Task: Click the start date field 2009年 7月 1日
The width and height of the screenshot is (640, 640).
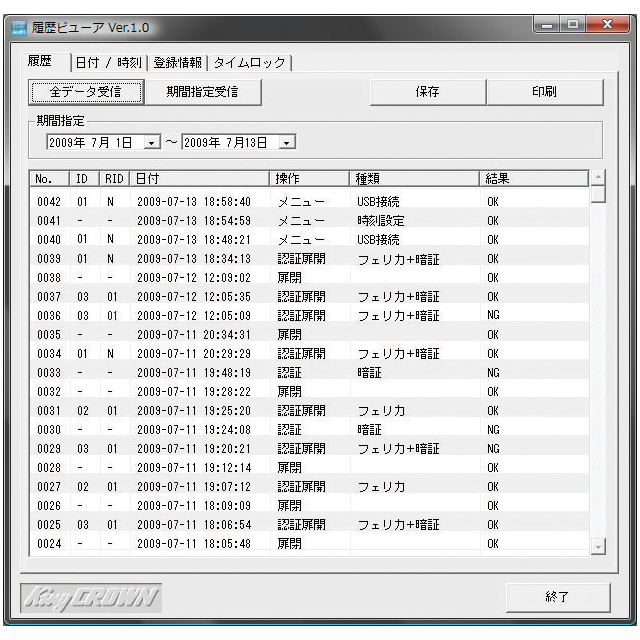Action: tap(92, 143)
